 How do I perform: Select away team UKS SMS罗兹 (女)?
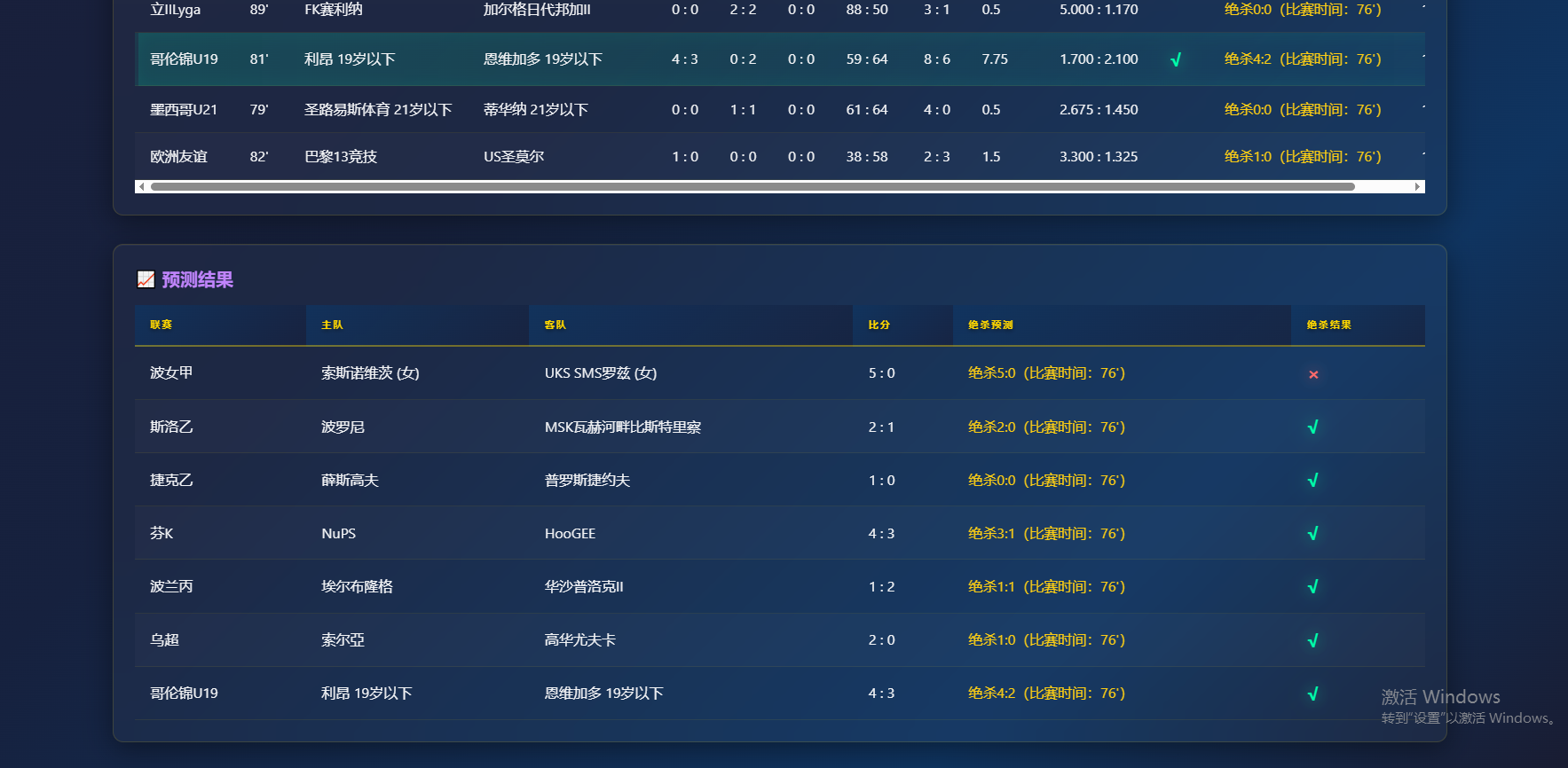601,373
